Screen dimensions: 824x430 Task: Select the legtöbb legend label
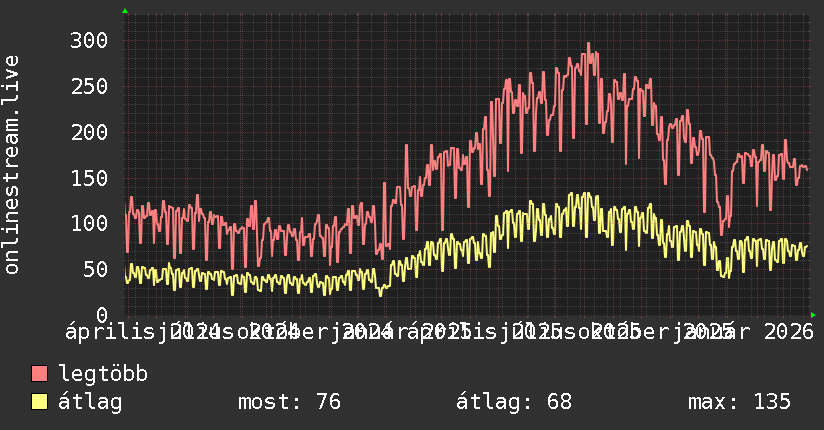coord(104,373)
